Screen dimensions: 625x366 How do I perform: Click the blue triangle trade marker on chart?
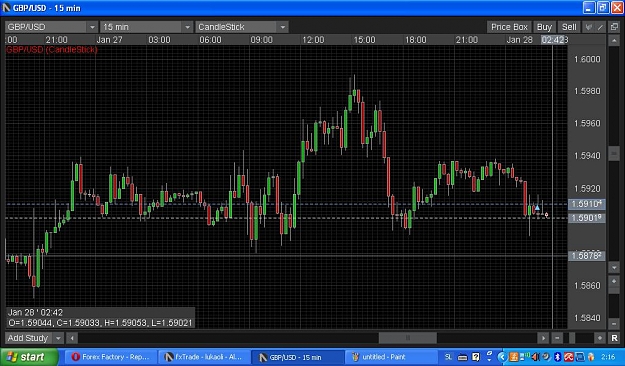coord(537,208)
